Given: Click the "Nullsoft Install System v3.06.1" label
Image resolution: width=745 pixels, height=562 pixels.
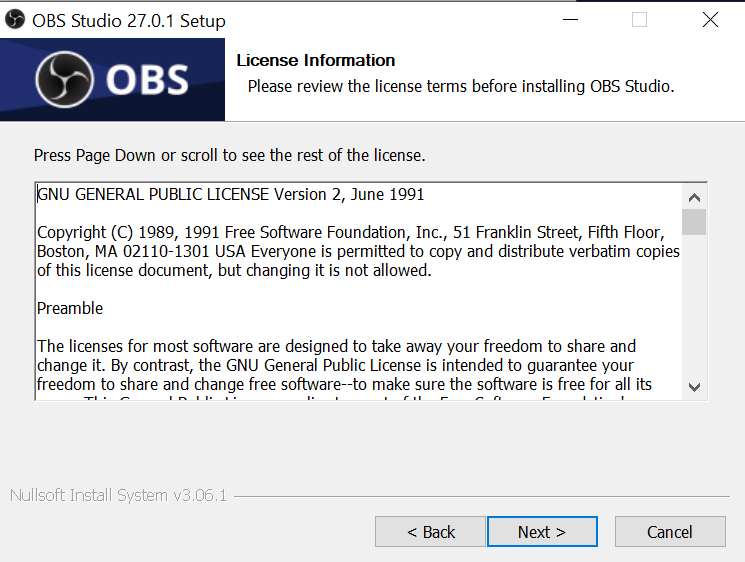Looking at the screenshot, I should [x=118, y=496].
